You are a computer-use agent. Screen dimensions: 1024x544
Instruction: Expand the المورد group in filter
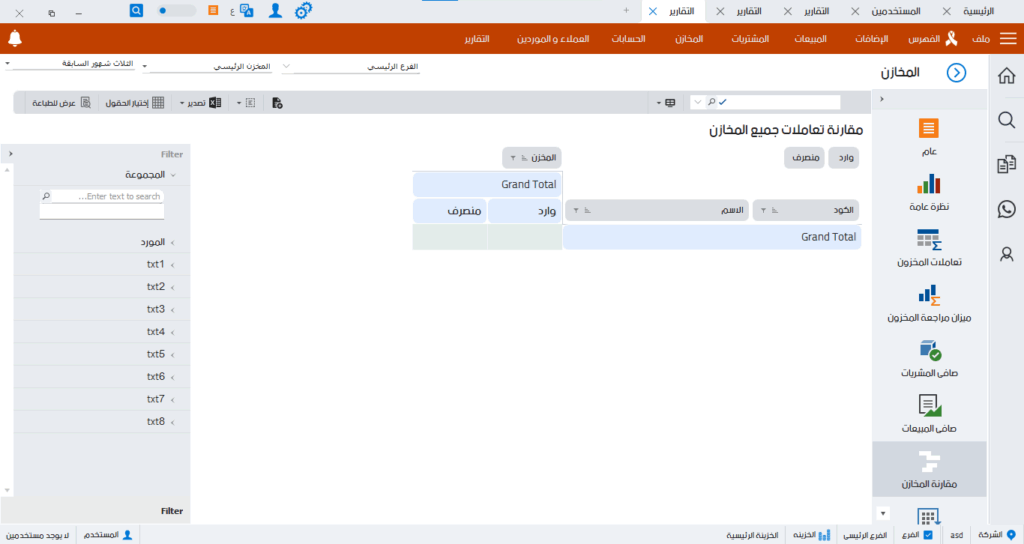point(172,242)
